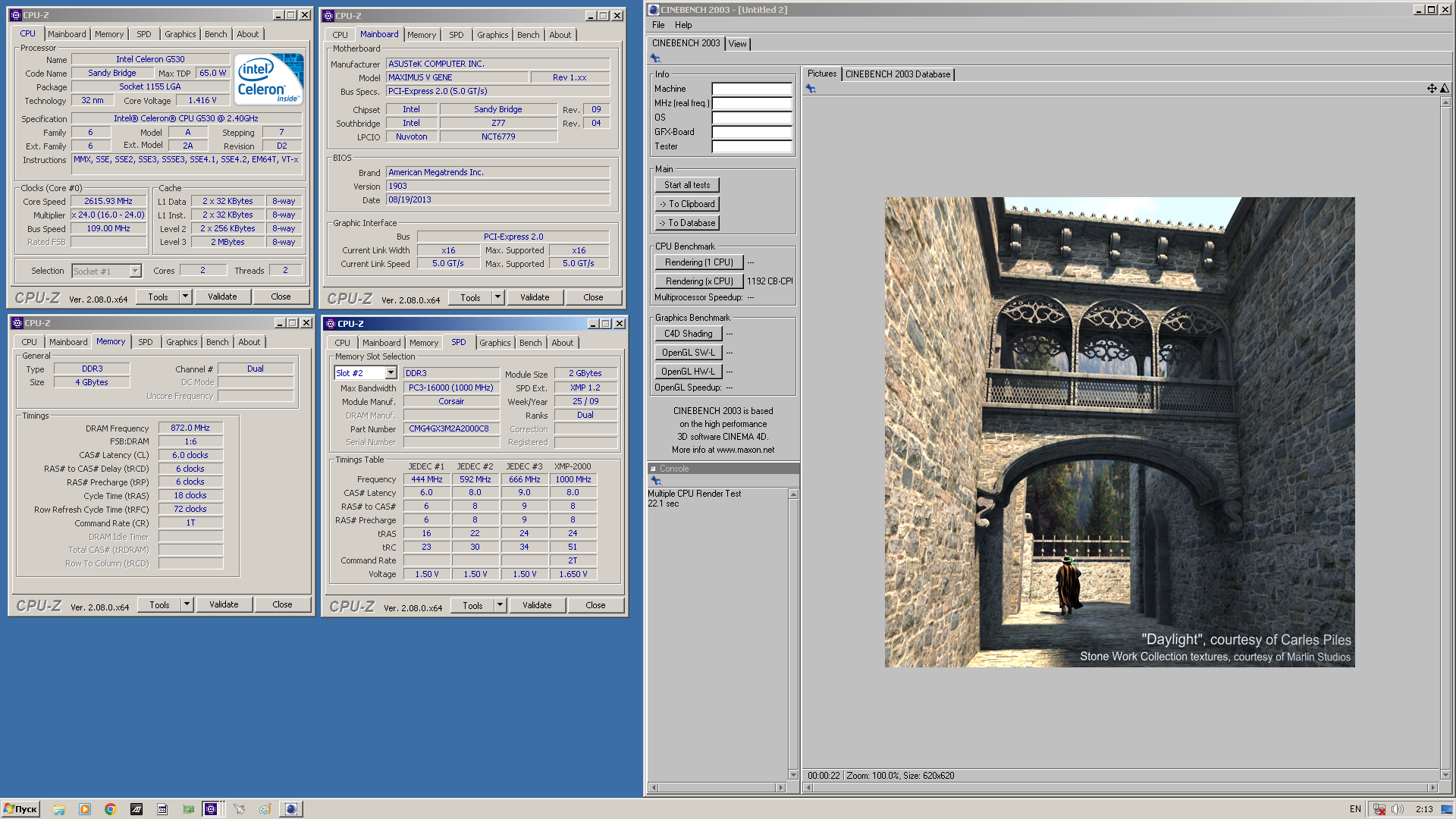Run the C4D Shading test
Image resolution: width=1456 pixels, height=819 pixels.
(688, 334)
